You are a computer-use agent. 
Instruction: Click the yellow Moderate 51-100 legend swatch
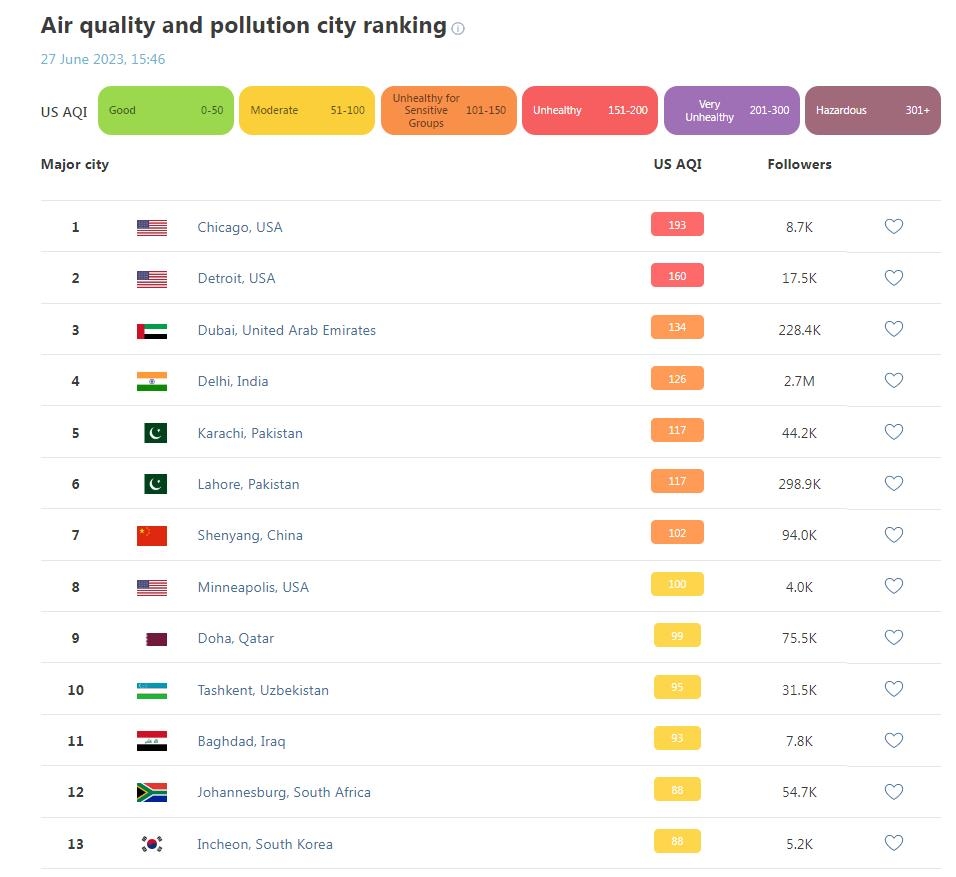point(307,110)
